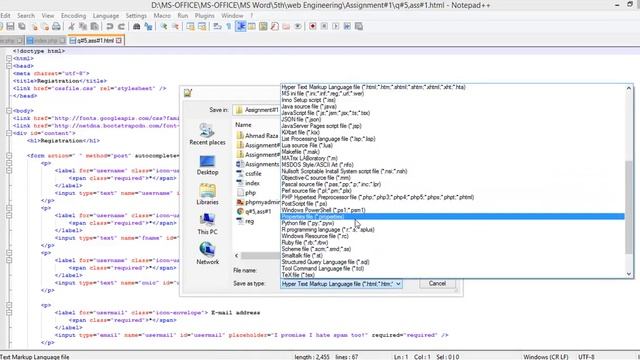Click the Copy toolbar icon
The width and height of the screenshot is (640, 360).
pos(83,27)
